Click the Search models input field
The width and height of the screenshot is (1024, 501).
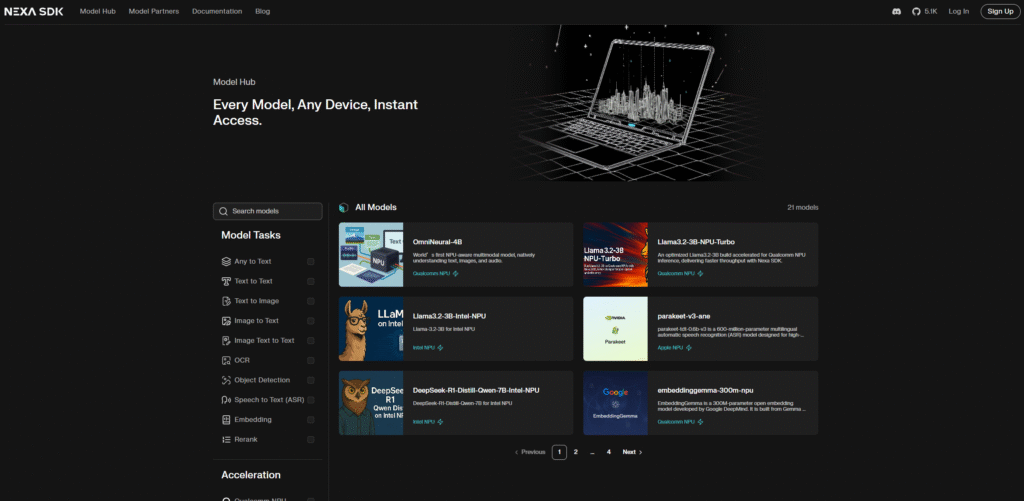(x=268, y=211)
